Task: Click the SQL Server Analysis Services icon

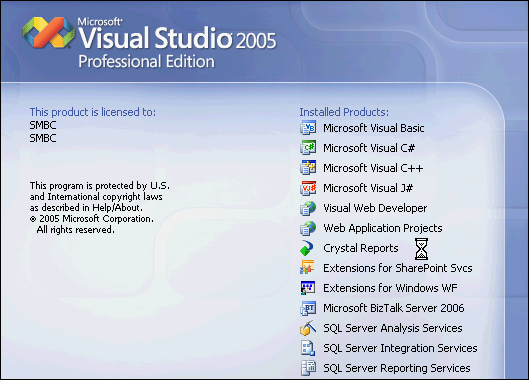Action: coord(308,328)
